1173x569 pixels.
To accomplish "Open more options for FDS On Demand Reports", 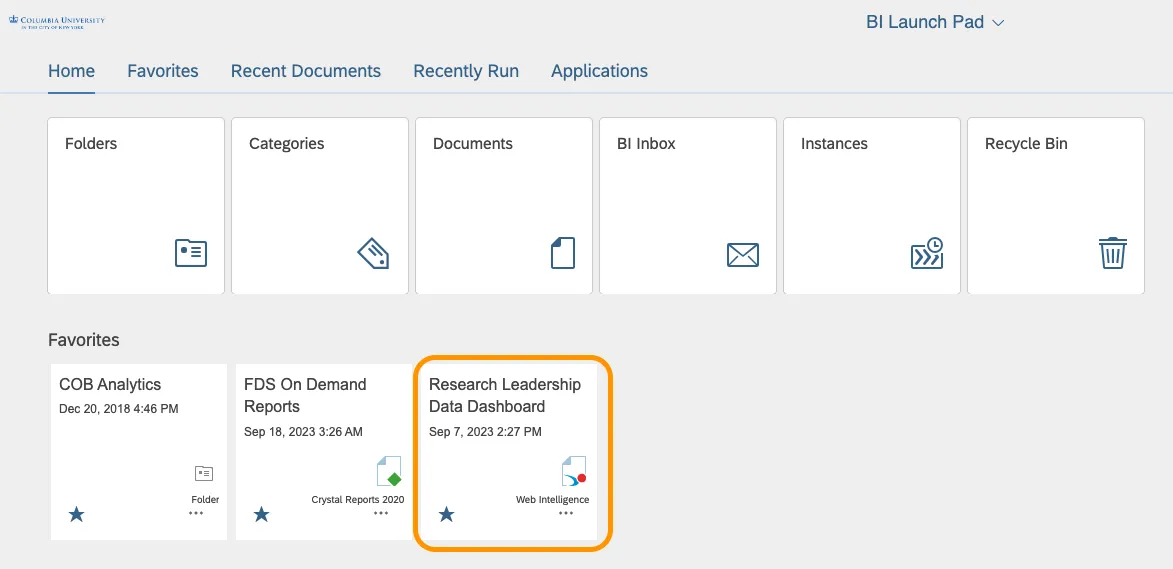I will [381, 514].
